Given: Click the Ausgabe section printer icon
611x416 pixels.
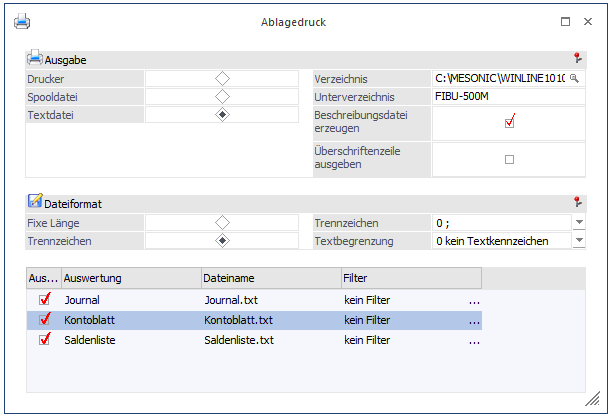Looking at the screenshot, I should (35, 60).
